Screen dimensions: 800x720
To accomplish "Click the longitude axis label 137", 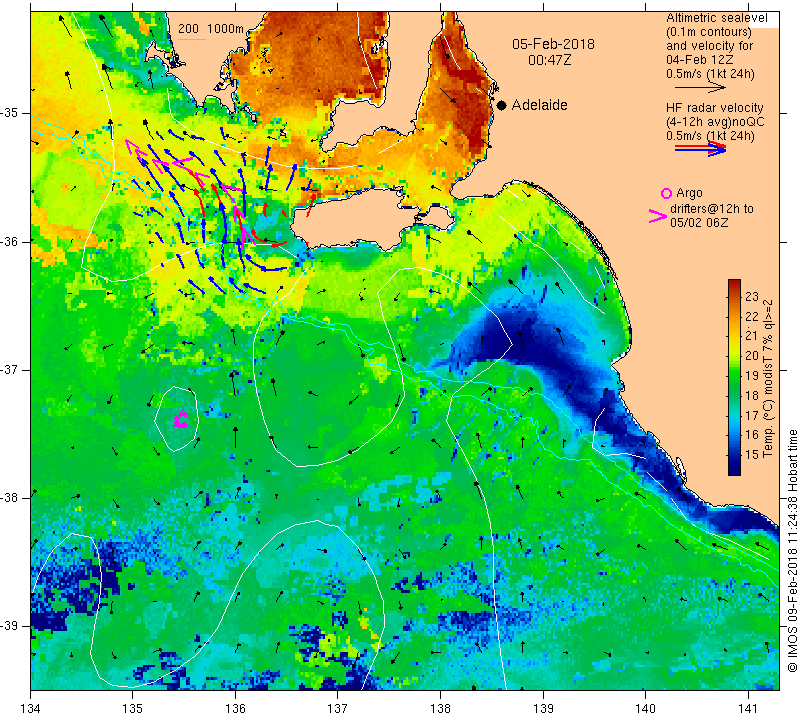I will [338, 709].
